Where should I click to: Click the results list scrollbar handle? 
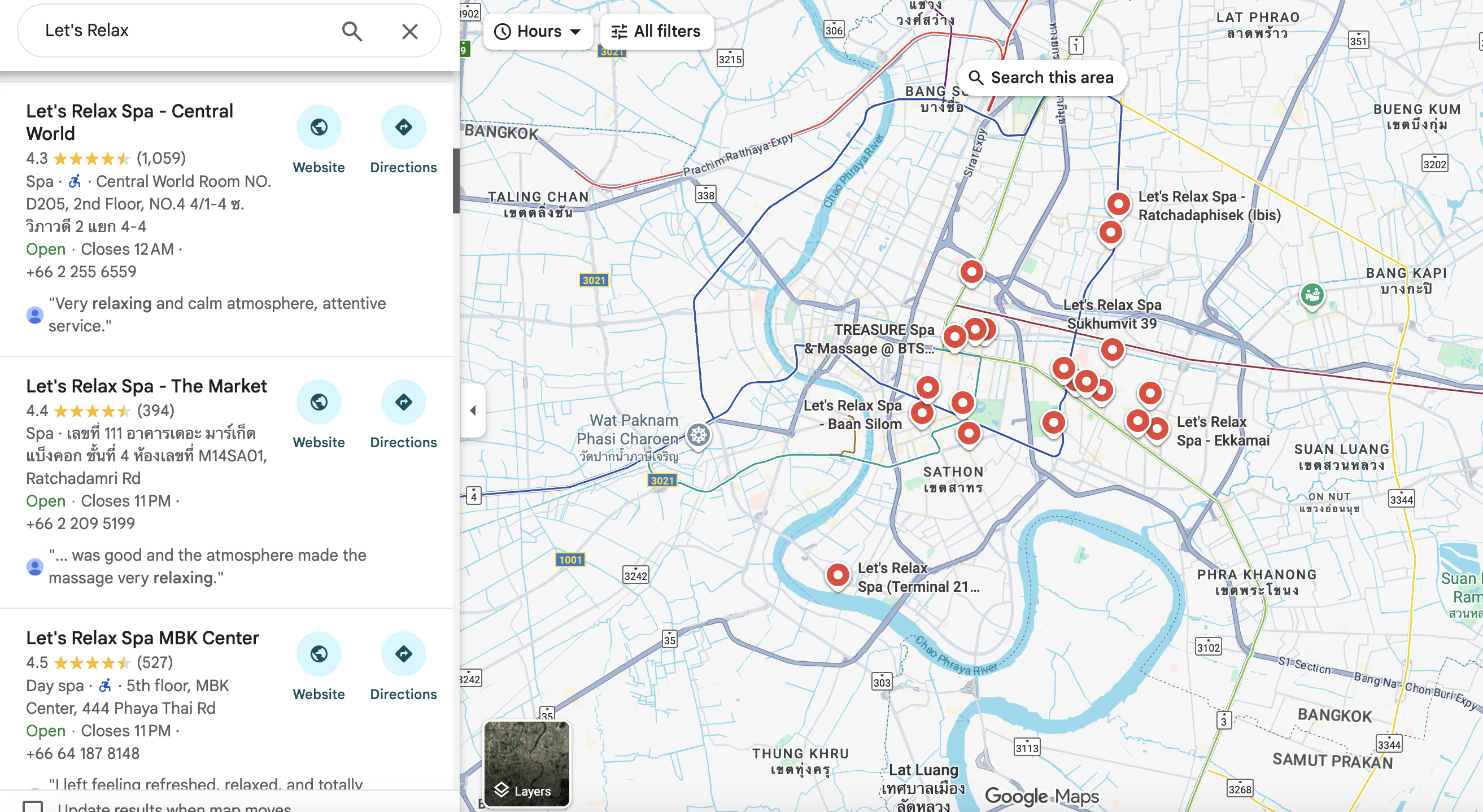[456, 181]
